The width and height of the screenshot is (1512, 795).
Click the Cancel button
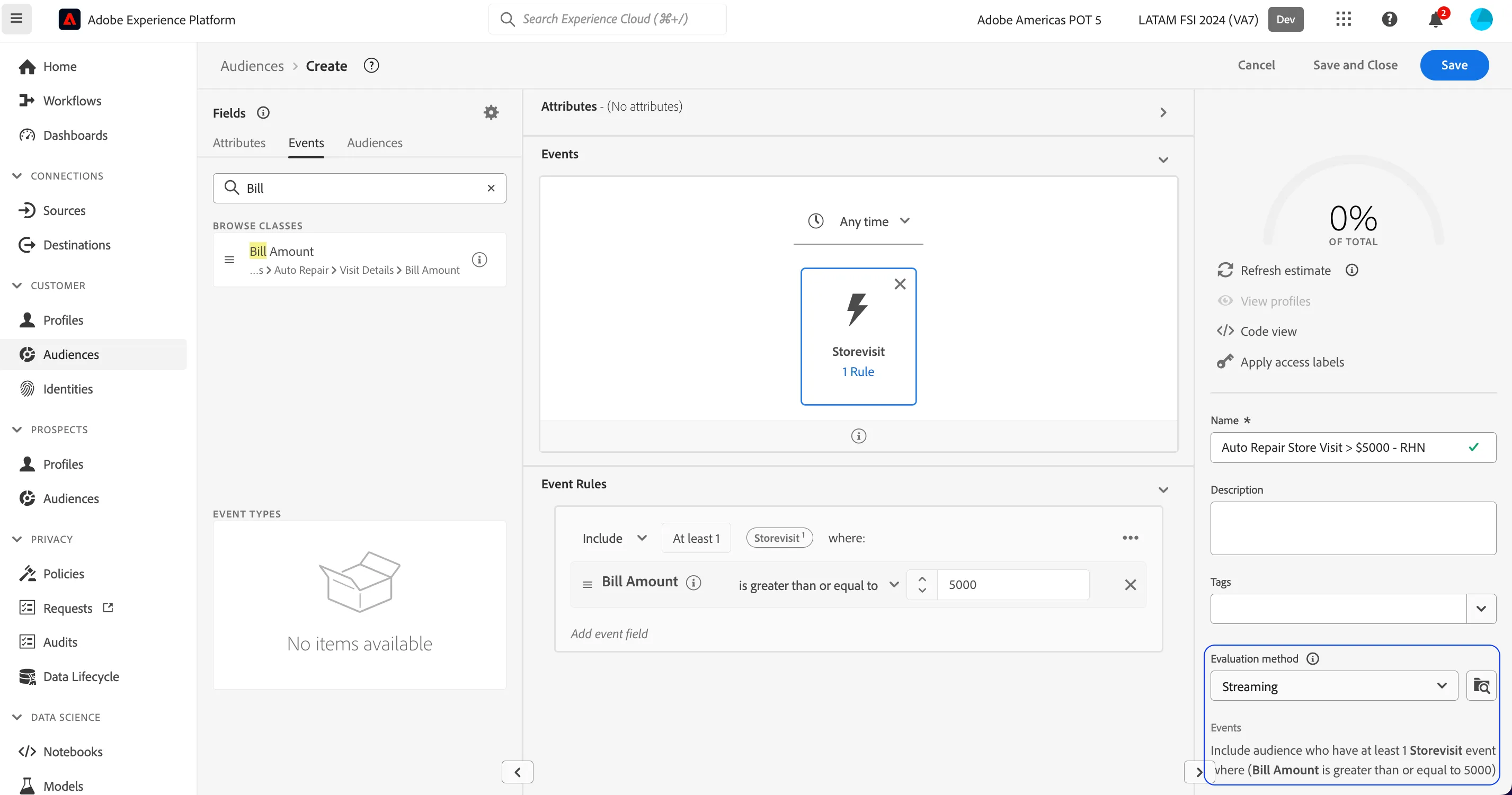1256,65
